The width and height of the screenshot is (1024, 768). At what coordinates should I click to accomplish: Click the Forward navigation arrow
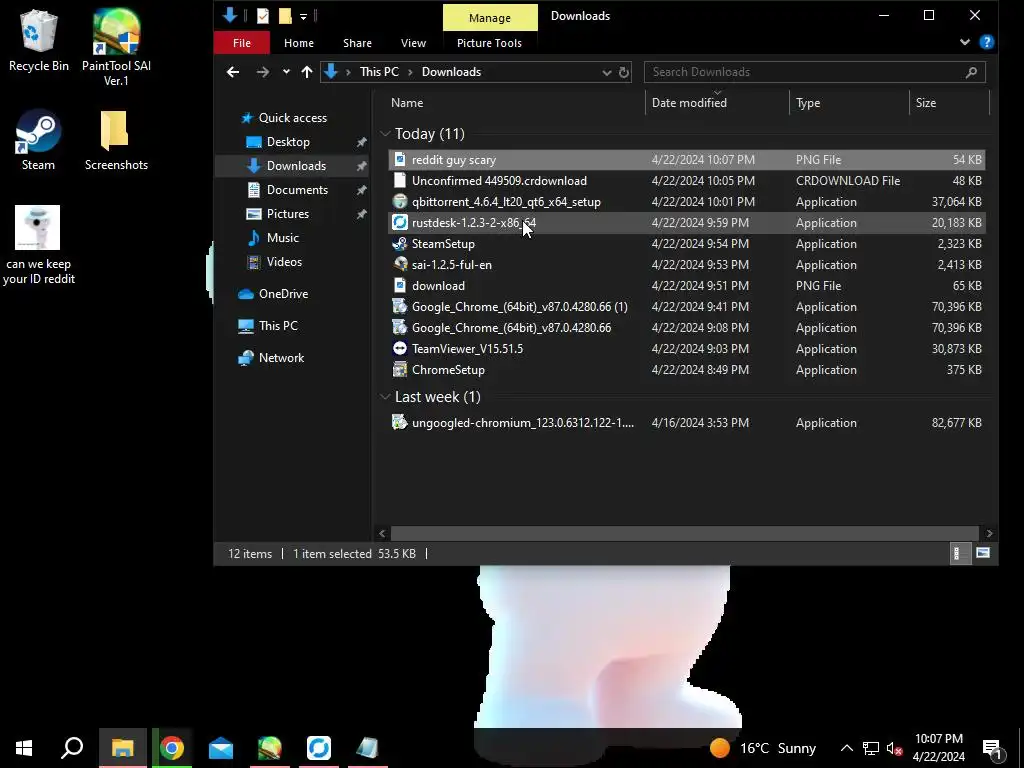[263, 72]
